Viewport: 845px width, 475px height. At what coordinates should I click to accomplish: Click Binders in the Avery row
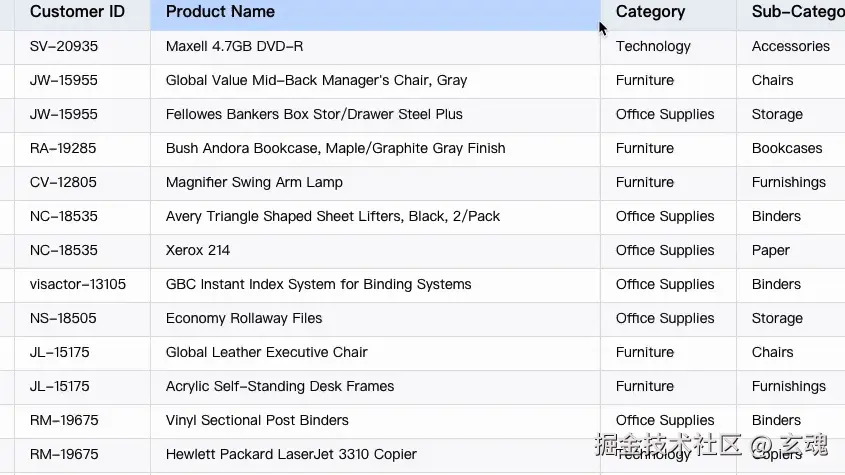point(791,217)
